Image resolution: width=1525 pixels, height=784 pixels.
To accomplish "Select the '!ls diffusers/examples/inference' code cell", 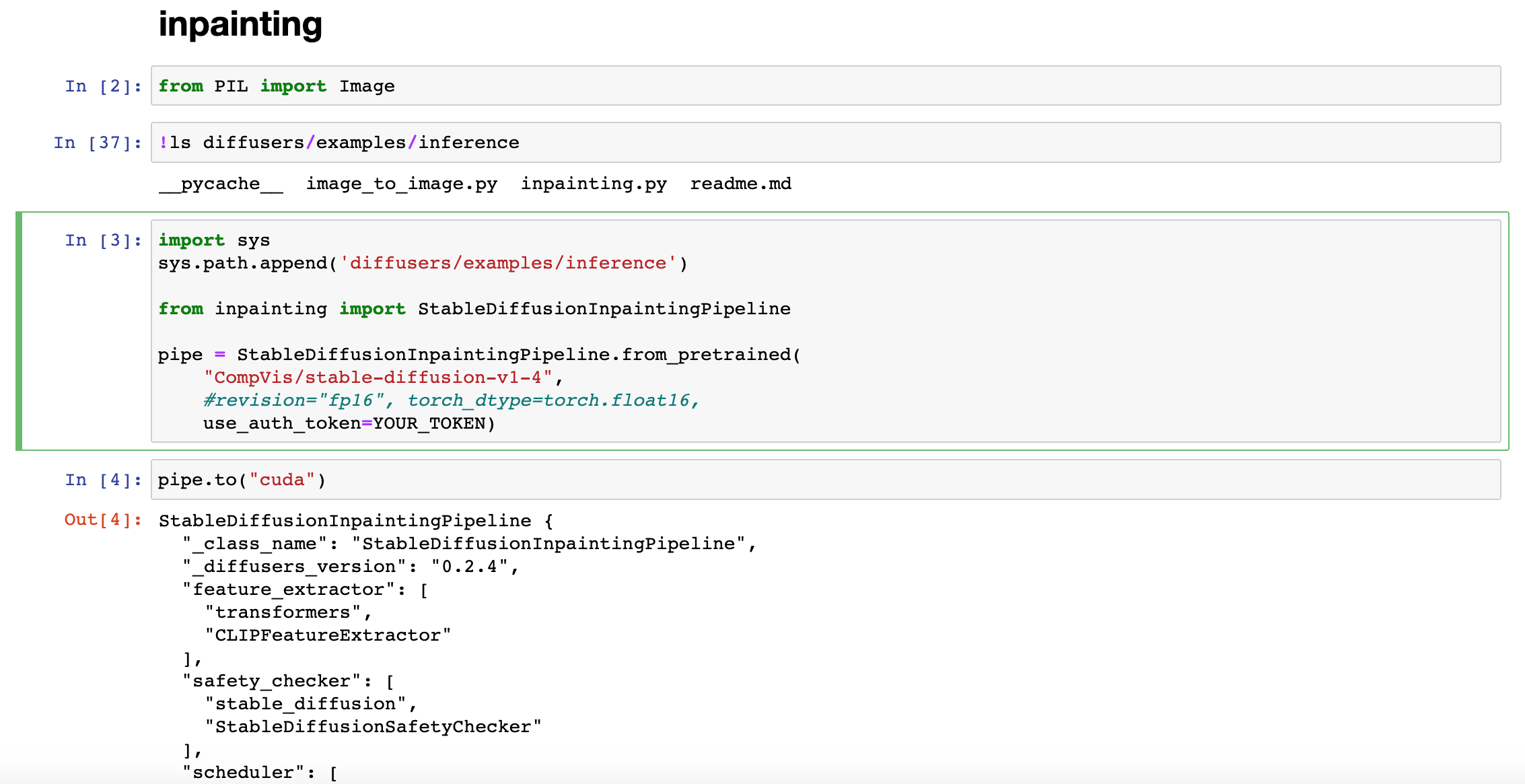I will 826,142.
